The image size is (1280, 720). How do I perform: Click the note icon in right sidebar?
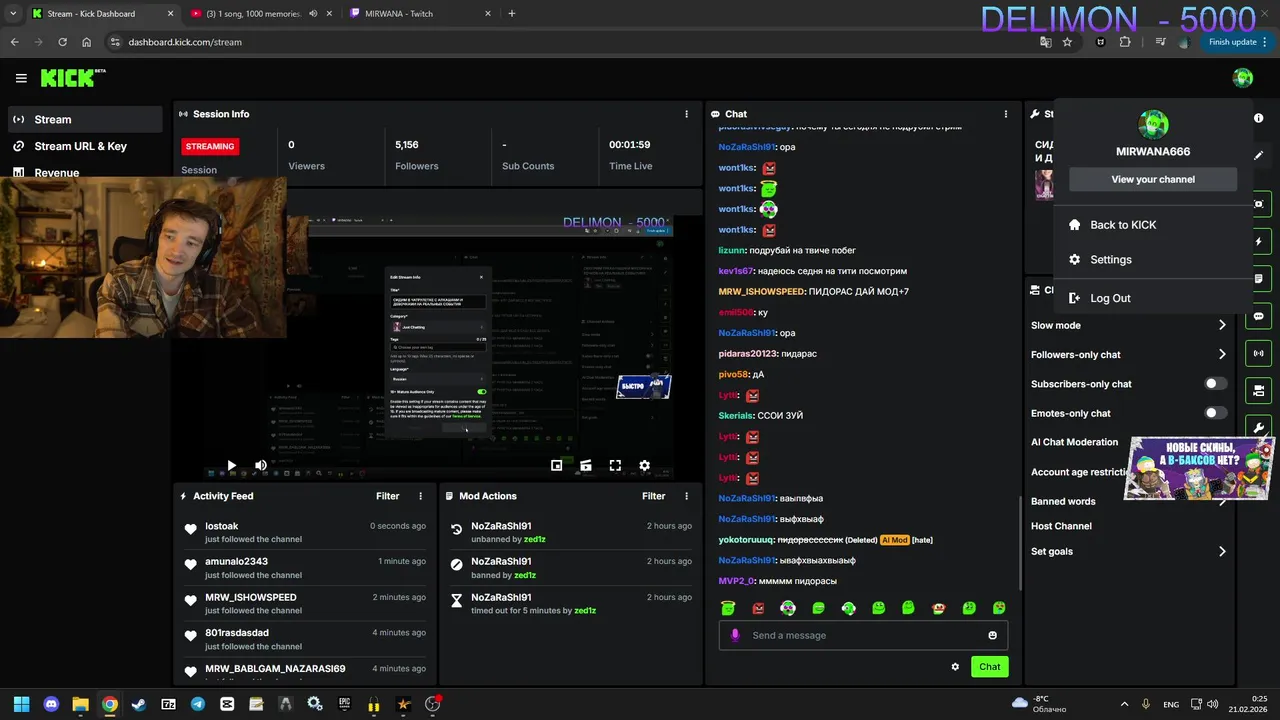1258,279
